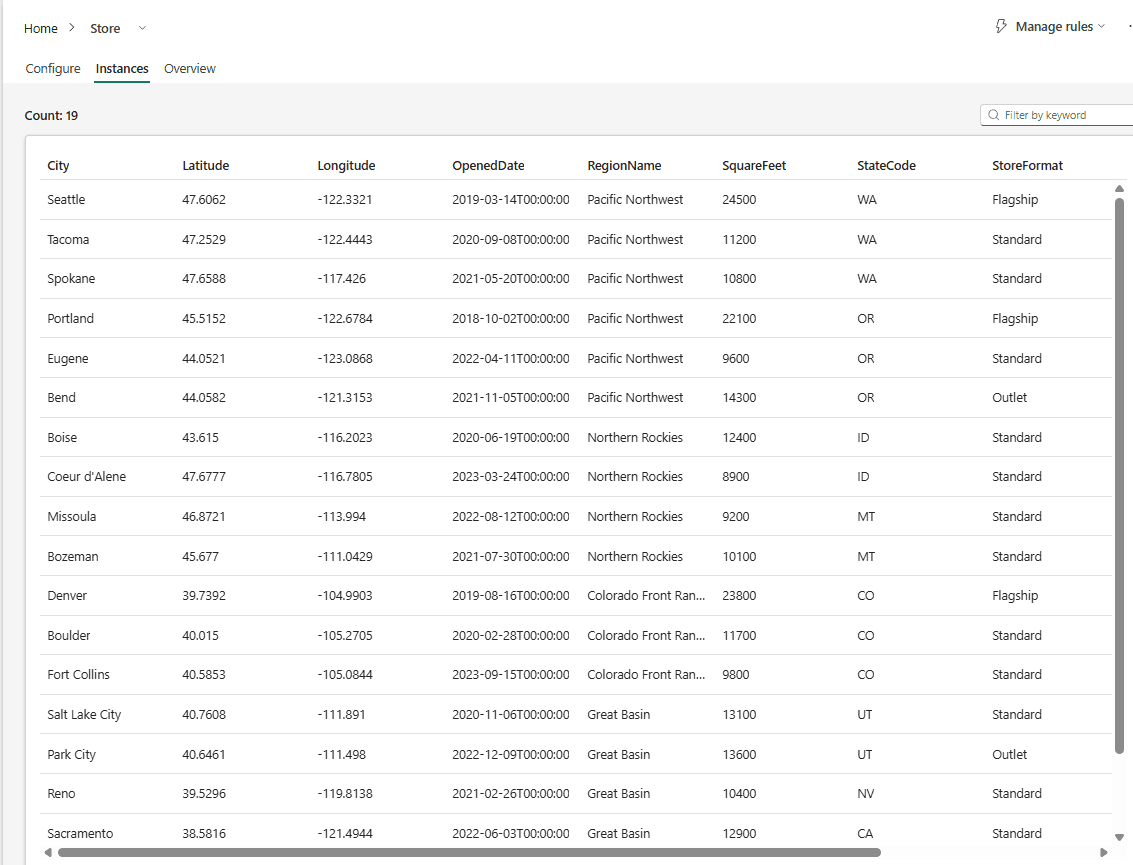Image resolution: width=1133 pixels, height=865 pixels.
Task: Click the Count: 19 label
Action: [51, 116]
